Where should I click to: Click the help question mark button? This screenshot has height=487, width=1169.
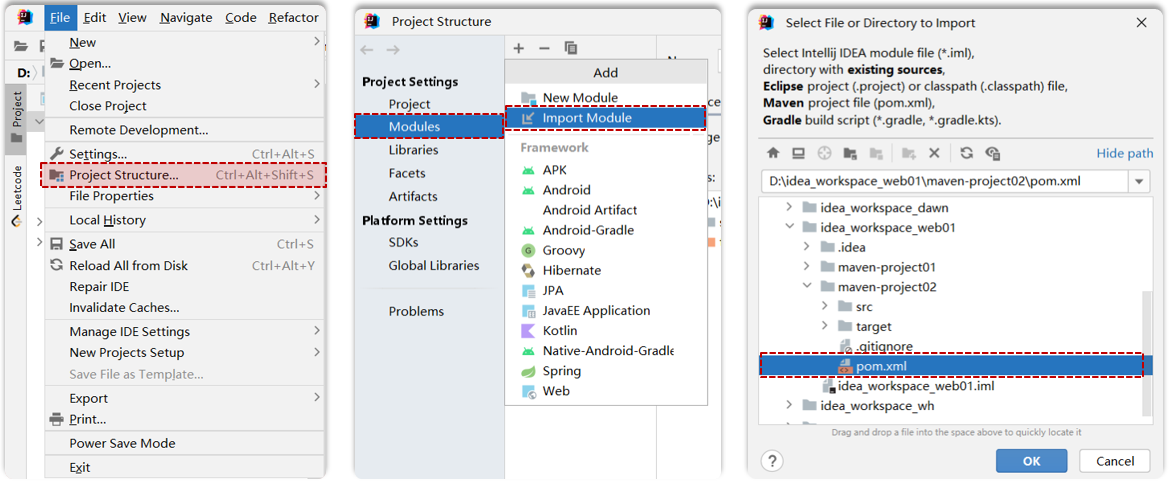coord(772,460)
